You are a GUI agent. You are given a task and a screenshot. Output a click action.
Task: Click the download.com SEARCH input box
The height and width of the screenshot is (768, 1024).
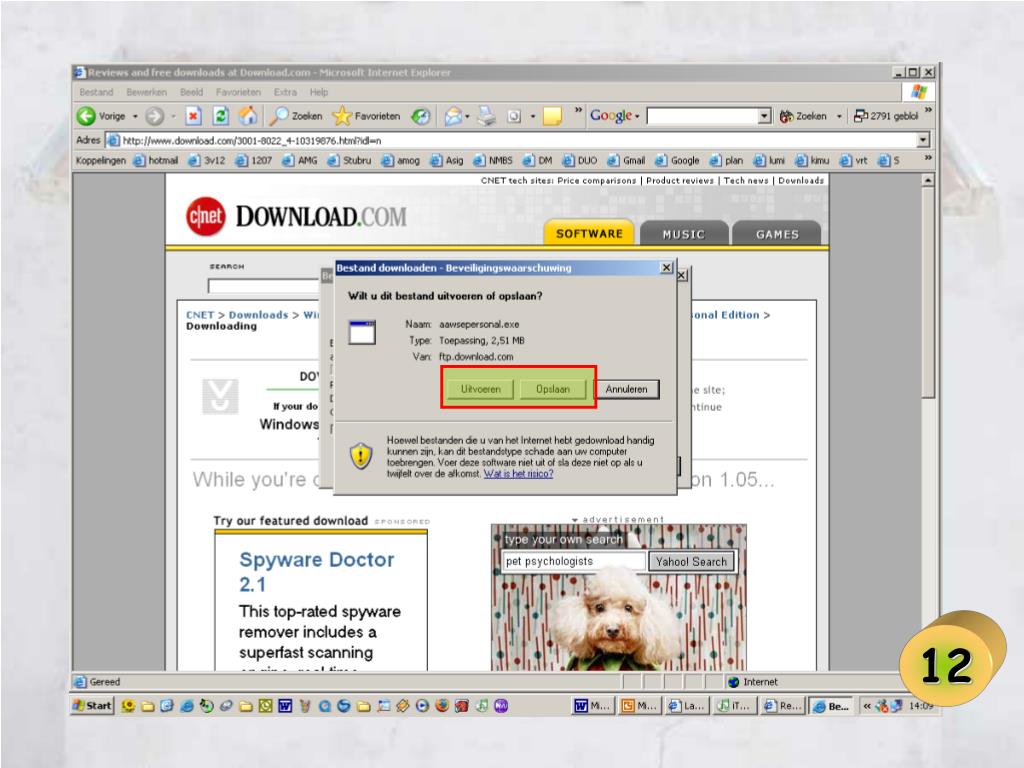264,286
